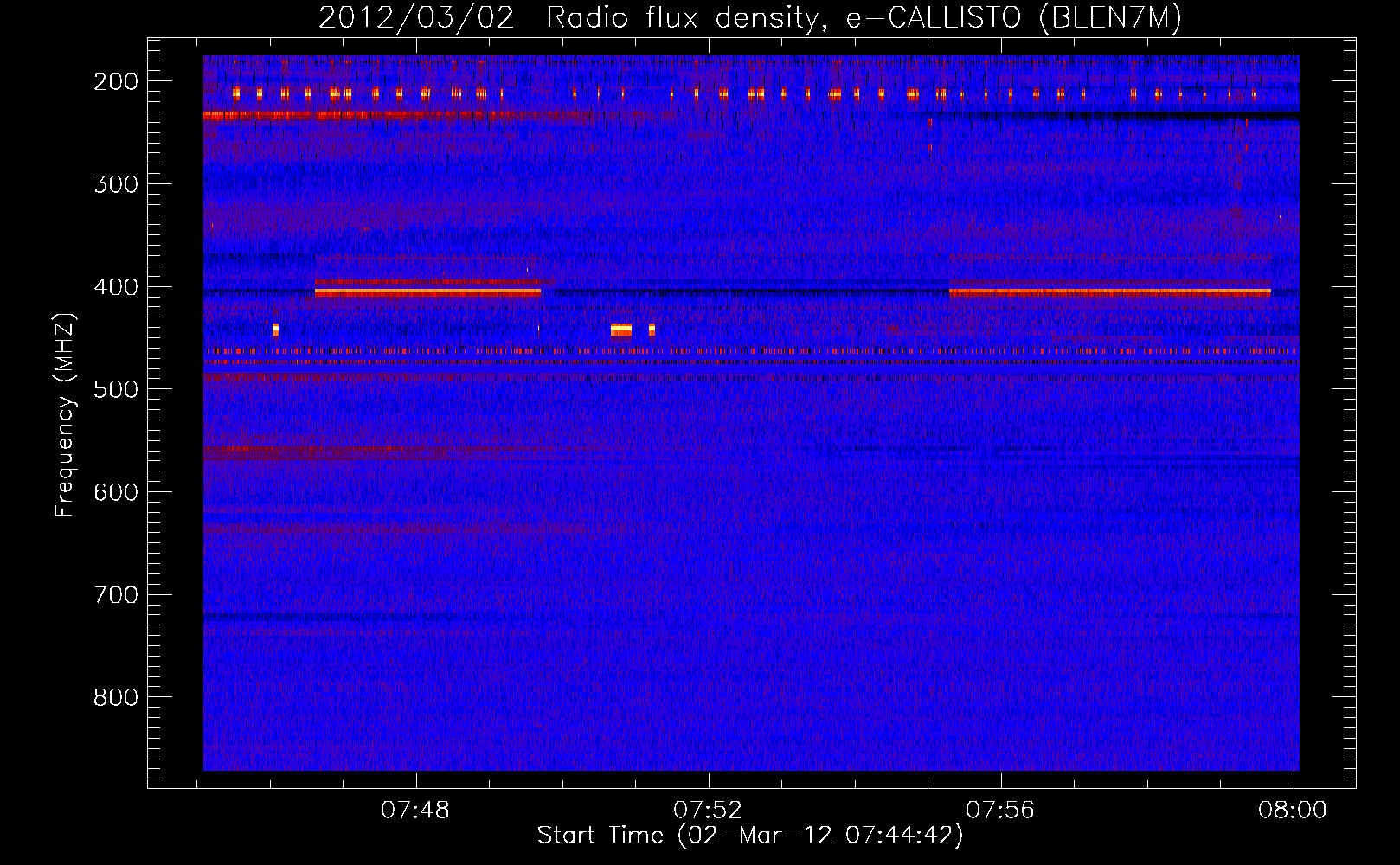The image size is (1400, 865).
Task: Click the 400 frequency tick label
Action: (116, 287)
